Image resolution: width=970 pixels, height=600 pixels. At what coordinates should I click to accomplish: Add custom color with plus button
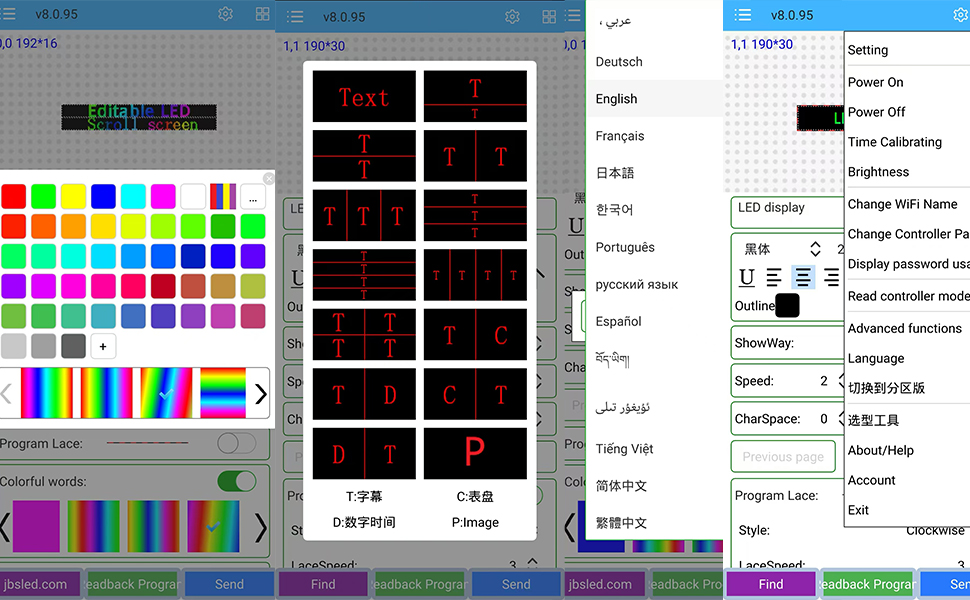click(103, 346)
